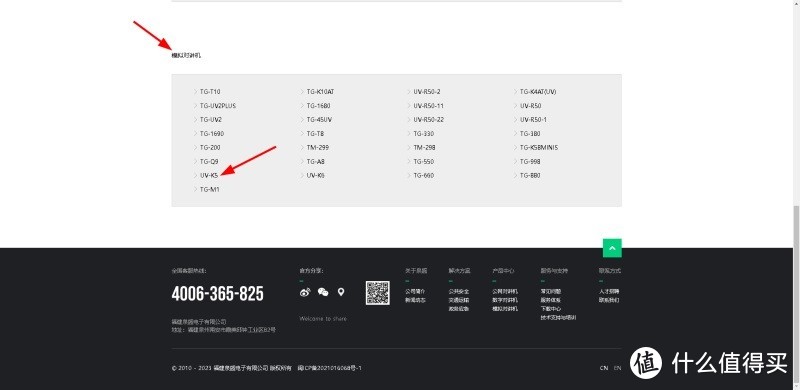Open footer link 模拟对讲机
Screen dimensions: 800x390
(505, 309)
